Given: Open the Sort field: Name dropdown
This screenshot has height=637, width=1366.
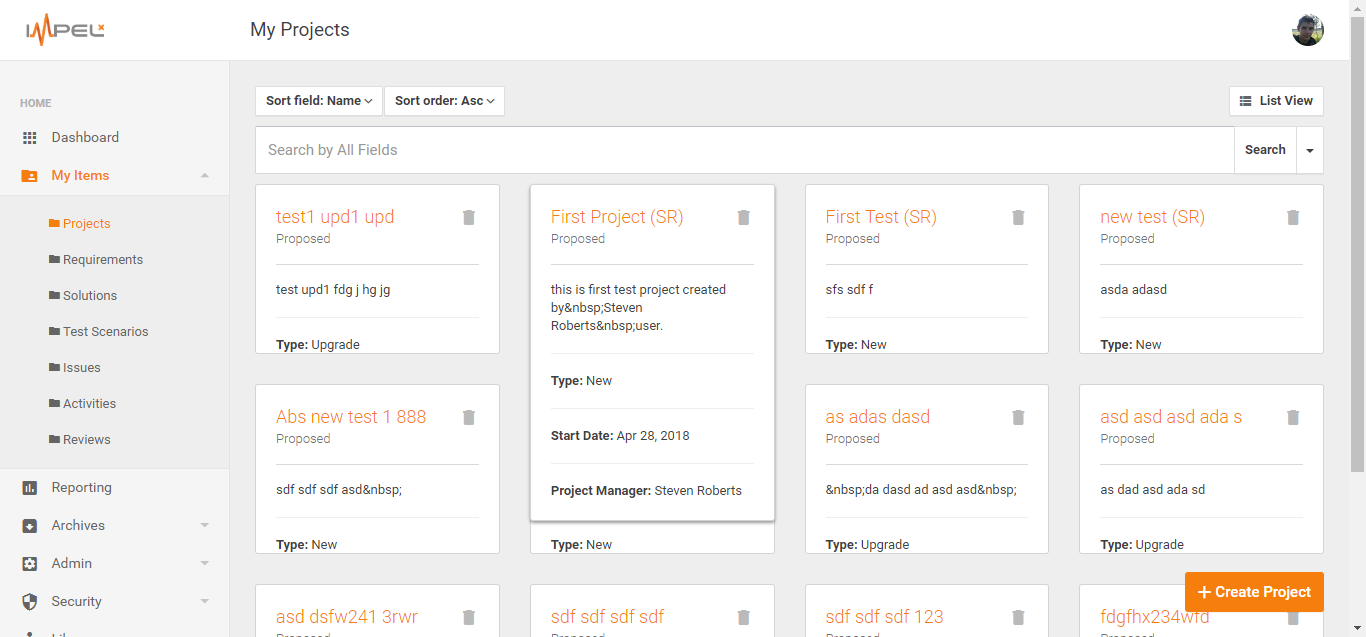Looking at the screenshot, I should 319,101.
